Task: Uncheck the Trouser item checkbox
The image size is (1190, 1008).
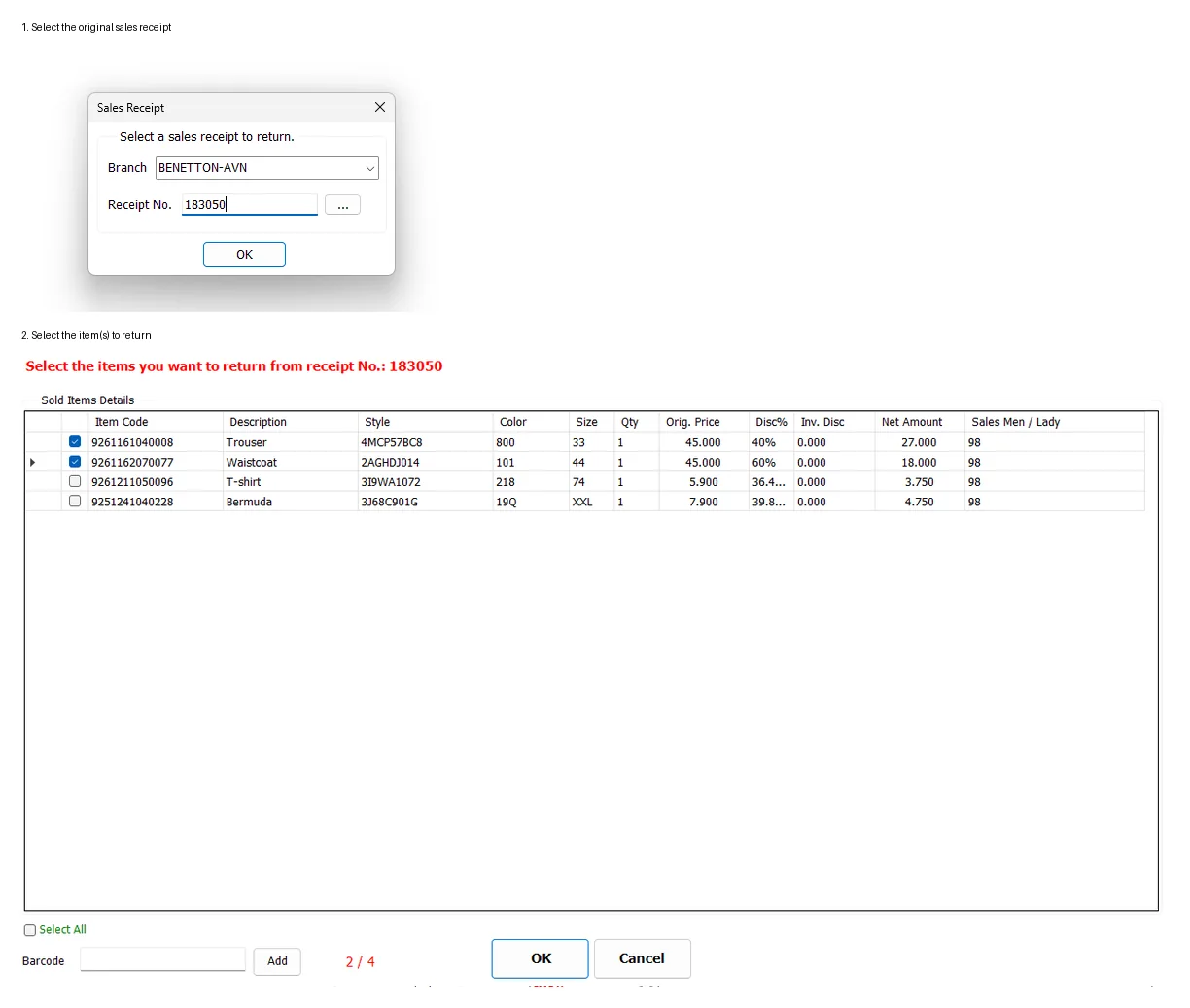Action: [75, 441]
